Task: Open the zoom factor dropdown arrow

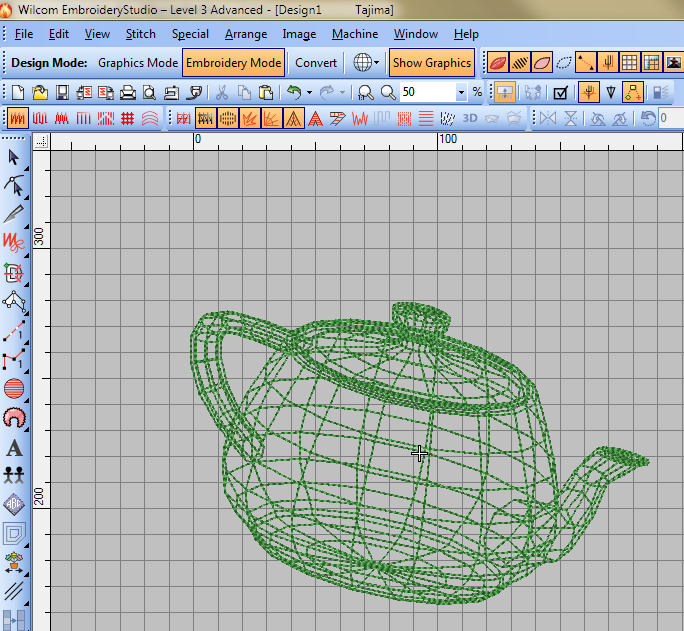Action: pyautogui.click(x=461, y=92)
